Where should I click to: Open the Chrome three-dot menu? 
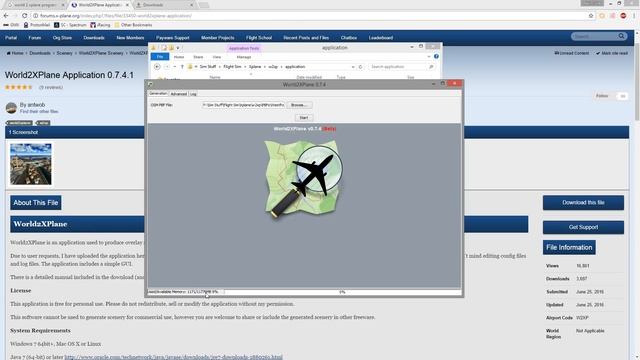coord(634,16)
